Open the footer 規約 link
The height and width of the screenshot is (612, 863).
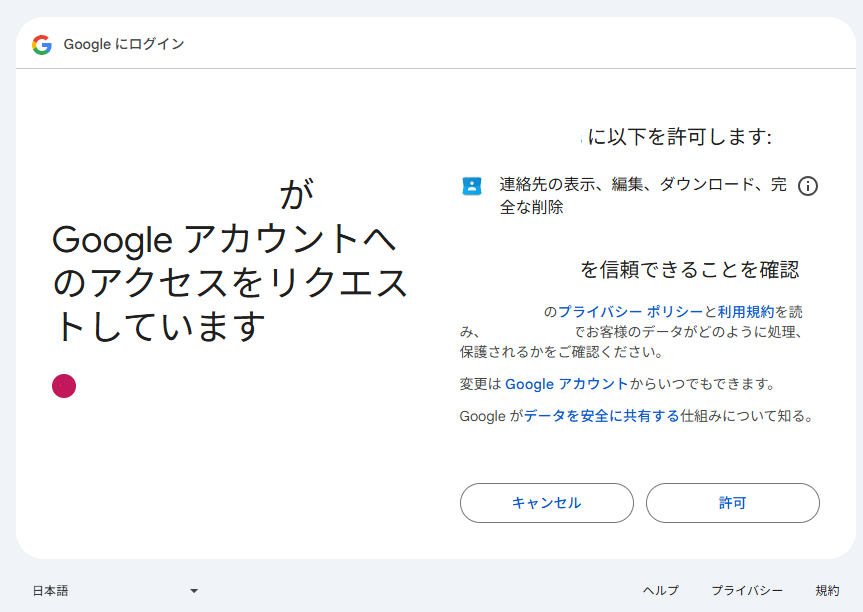[x=827, y=591]
